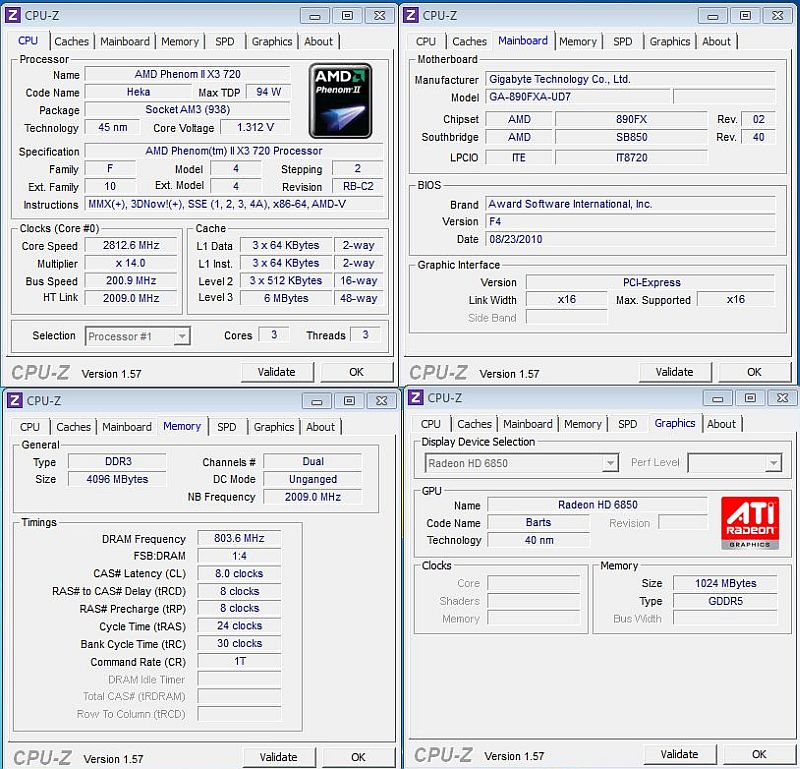Switch to SPD tab in CPU window

(x=224, y=41)
